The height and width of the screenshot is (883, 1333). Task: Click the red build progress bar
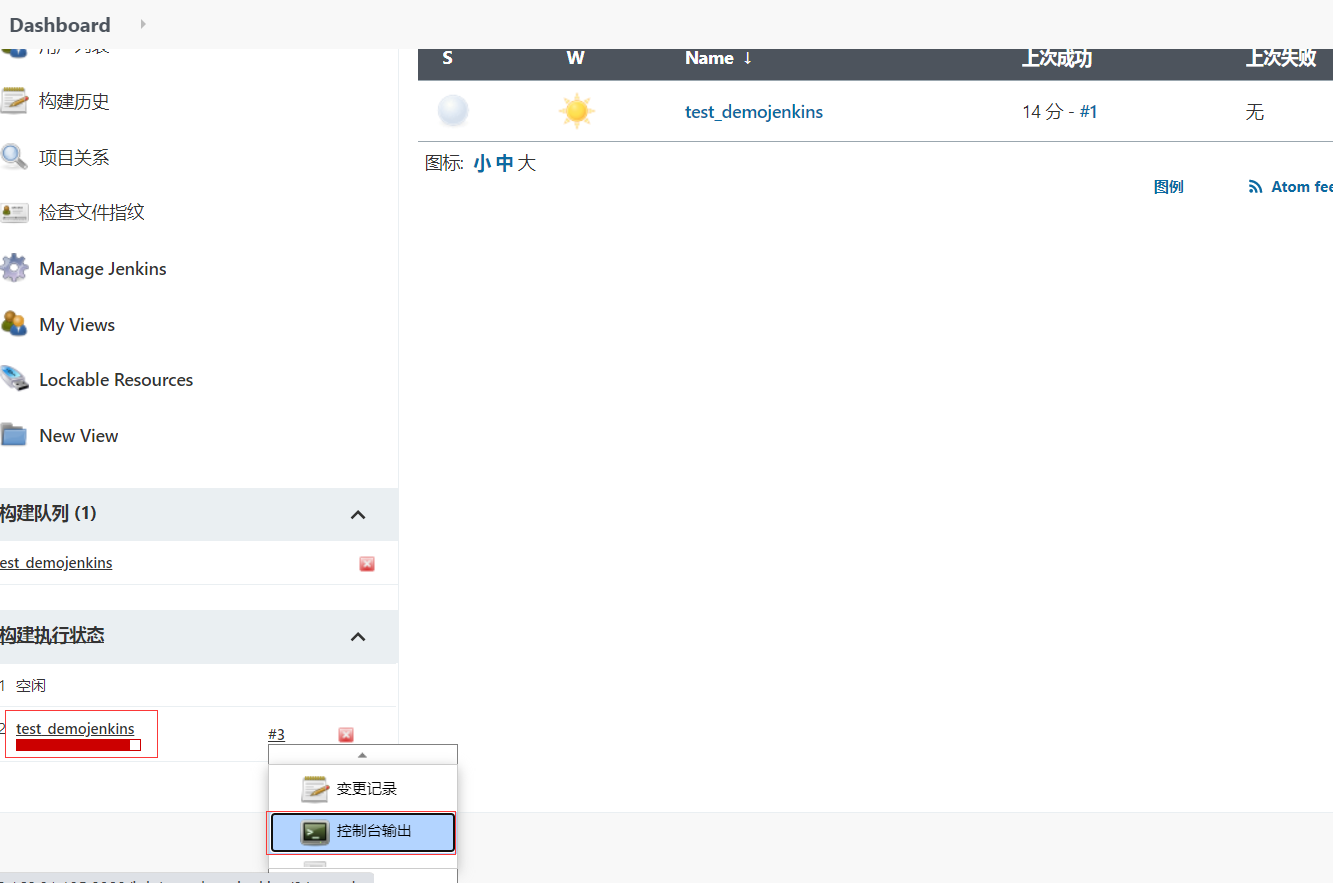click(x=78, y=745)
